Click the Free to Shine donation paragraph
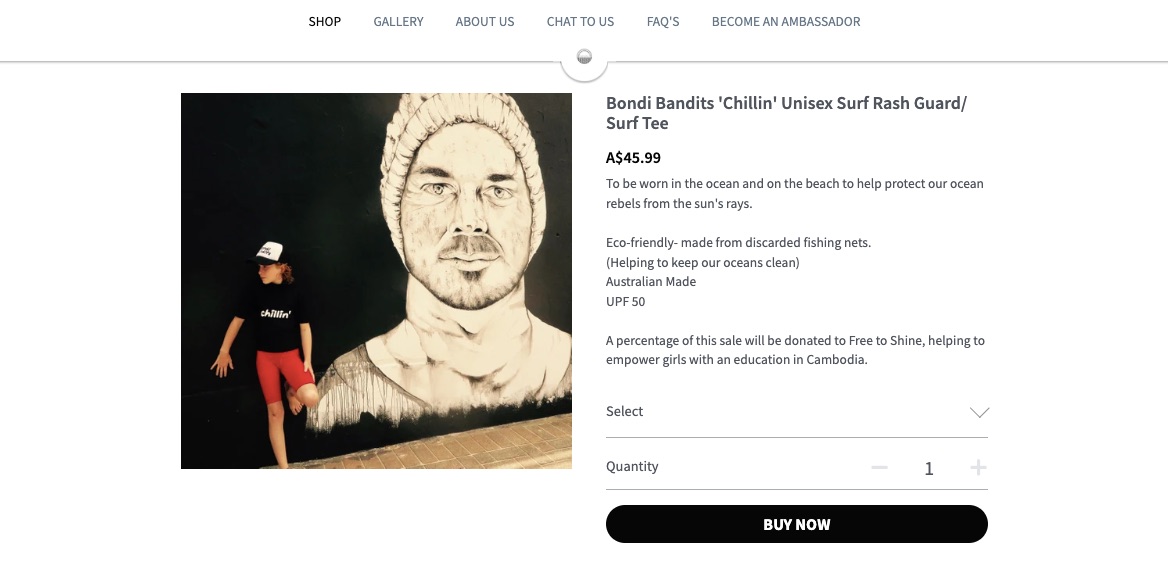Viewport: 1168px width, 586px height. (x=795, y=350)
